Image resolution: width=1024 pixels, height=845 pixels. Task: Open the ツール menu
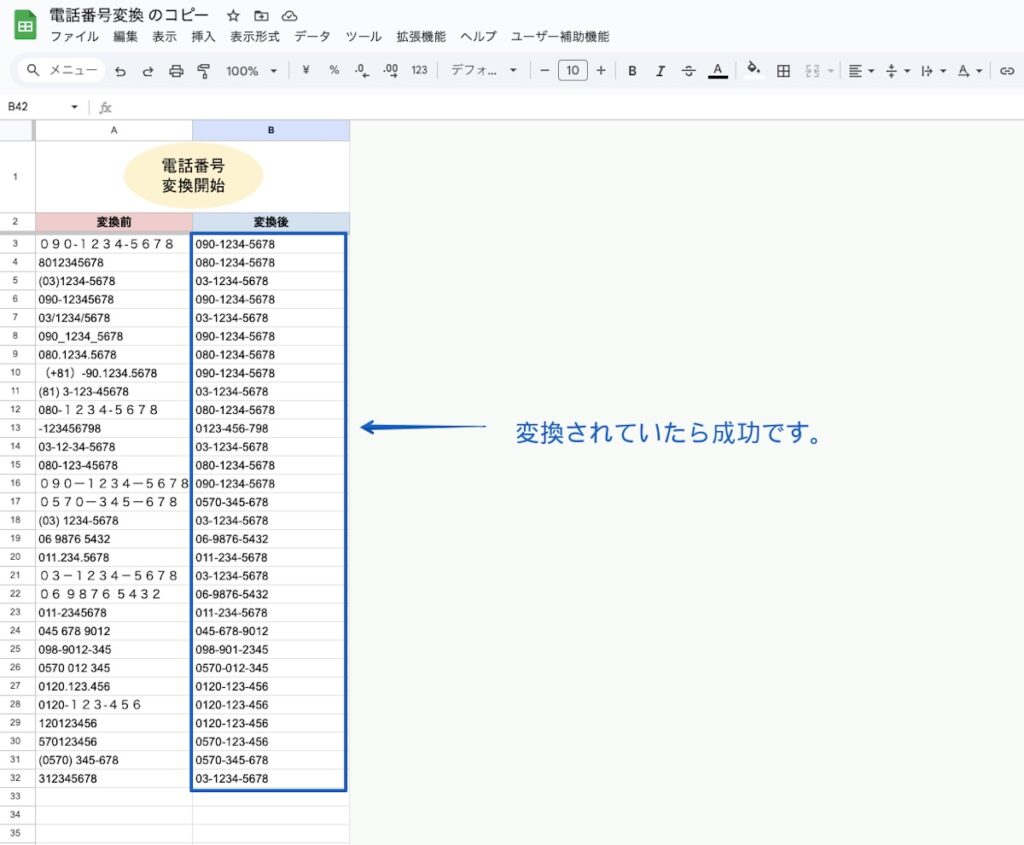(363, 37)
